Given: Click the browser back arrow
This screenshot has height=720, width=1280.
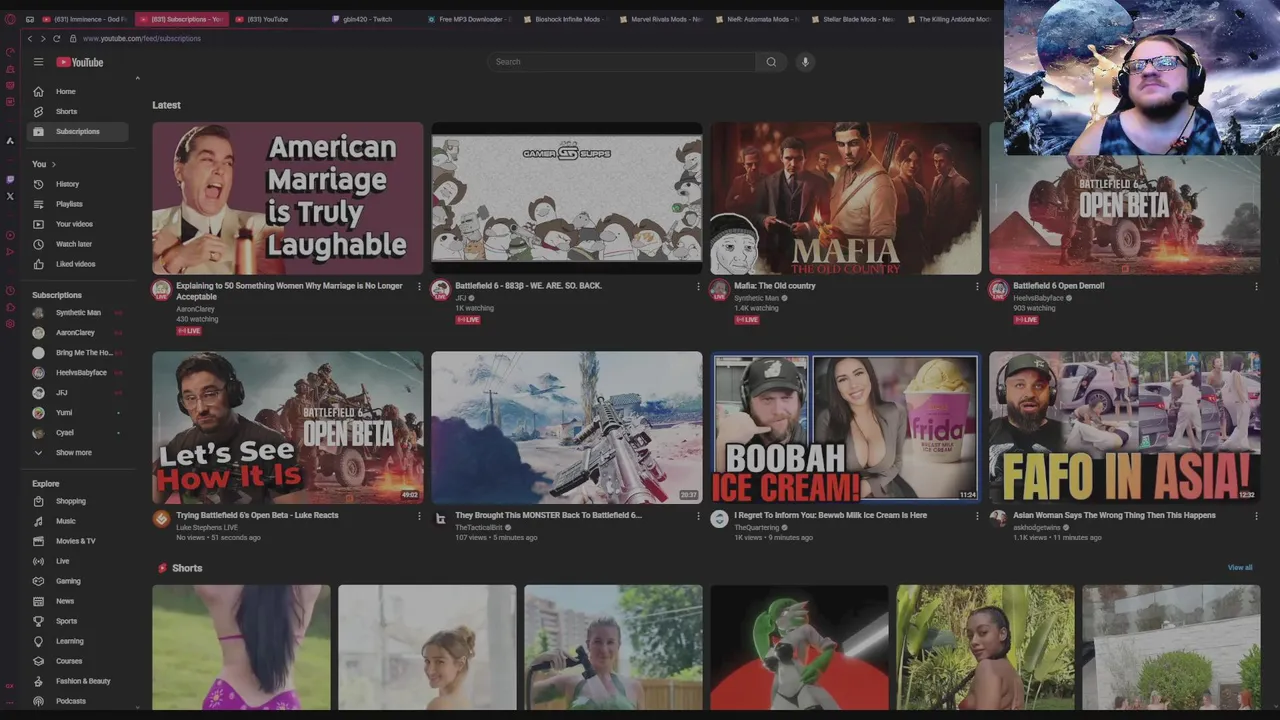Looking at the screenshot, I should point(30,38).
